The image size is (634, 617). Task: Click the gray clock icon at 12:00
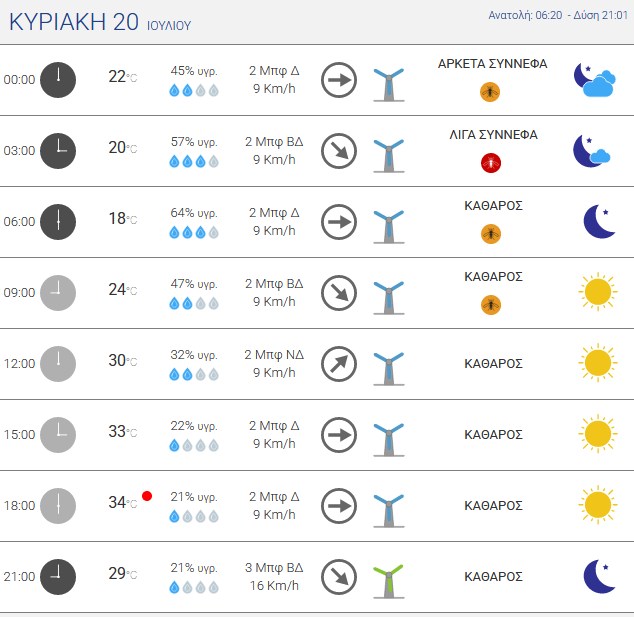(58, 364)
